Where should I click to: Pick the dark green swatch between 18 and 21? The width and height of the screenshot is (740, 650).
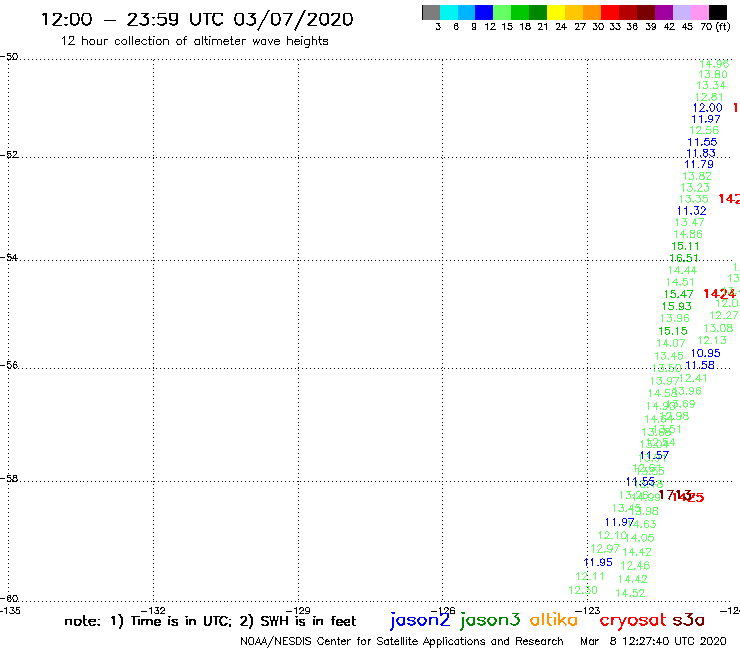click(x=538, y=12)
